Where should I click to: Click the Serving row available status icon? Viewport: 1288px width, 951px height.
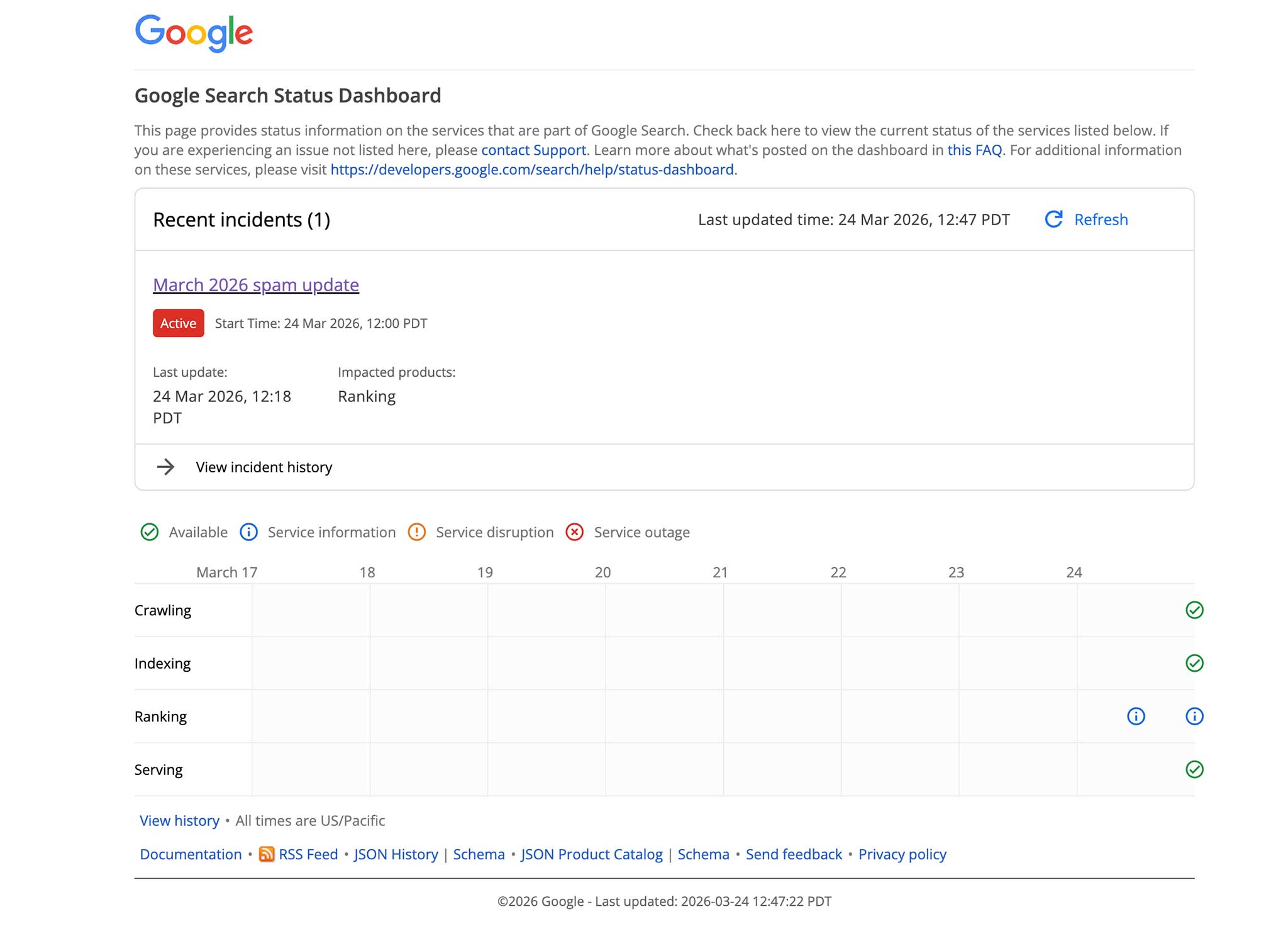[1194, 770]
